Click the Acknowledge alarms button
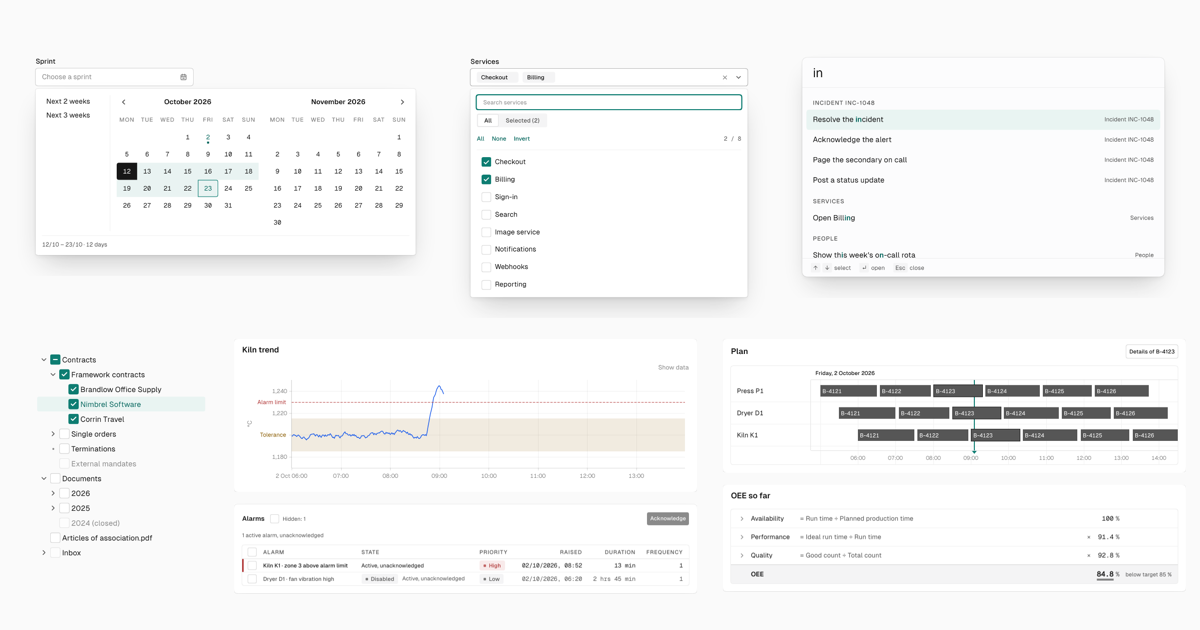 pos(668,519)
